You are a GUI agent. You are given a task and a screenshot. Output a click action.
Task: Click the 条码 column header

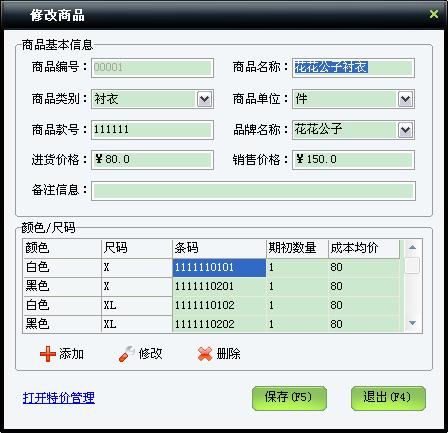tap(219, 248)
